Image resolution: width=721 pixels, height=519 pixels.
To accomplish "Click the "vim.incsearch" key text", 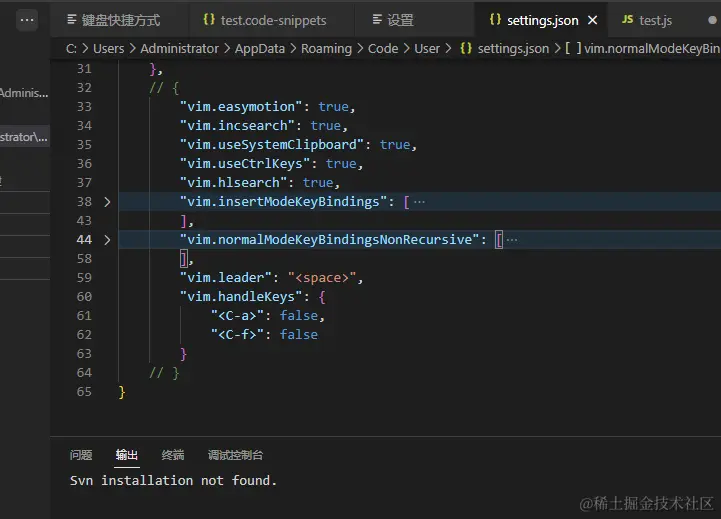I will [x=237, y=125].
